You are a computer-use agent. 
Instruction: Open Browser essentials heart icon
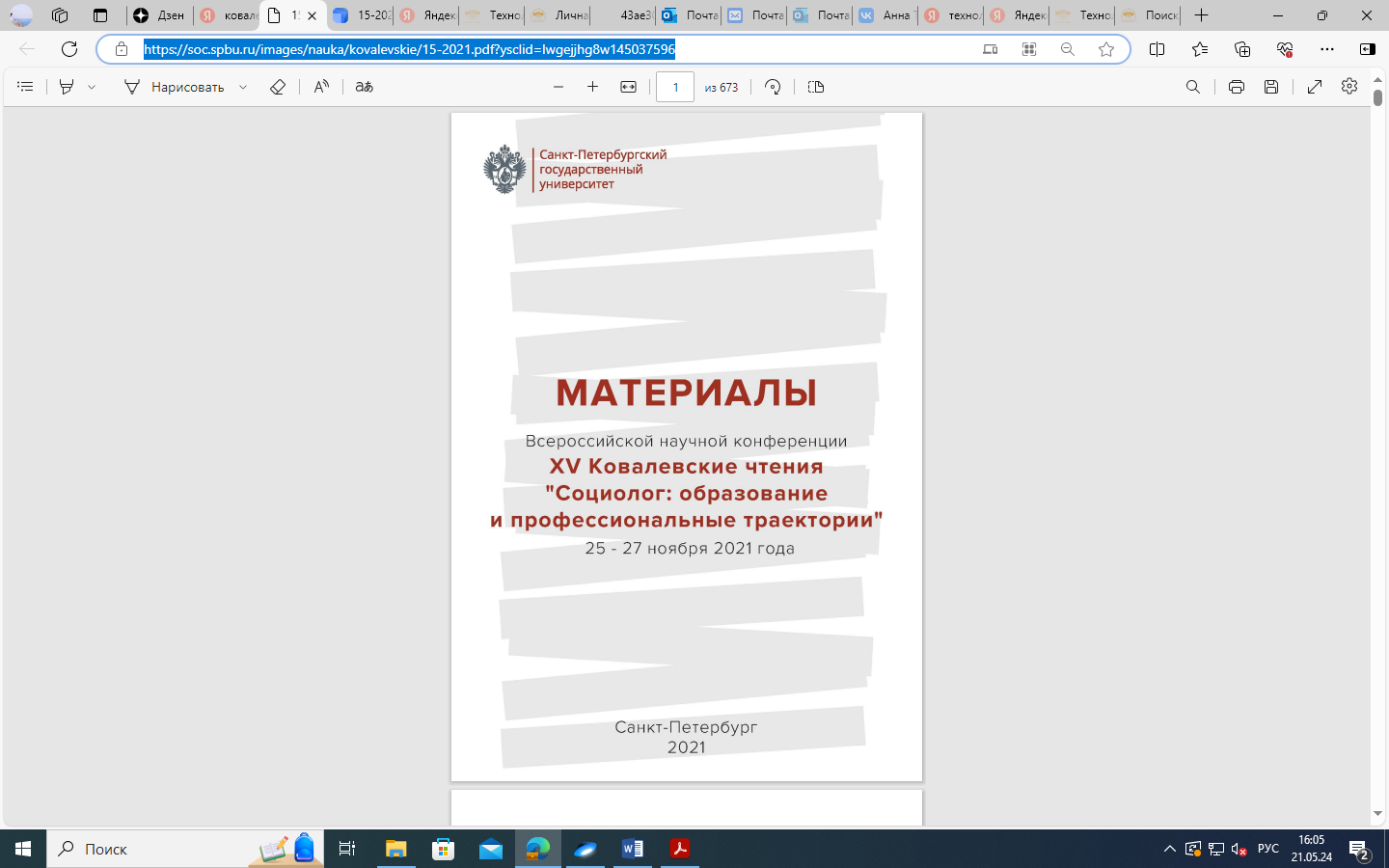1285,49
